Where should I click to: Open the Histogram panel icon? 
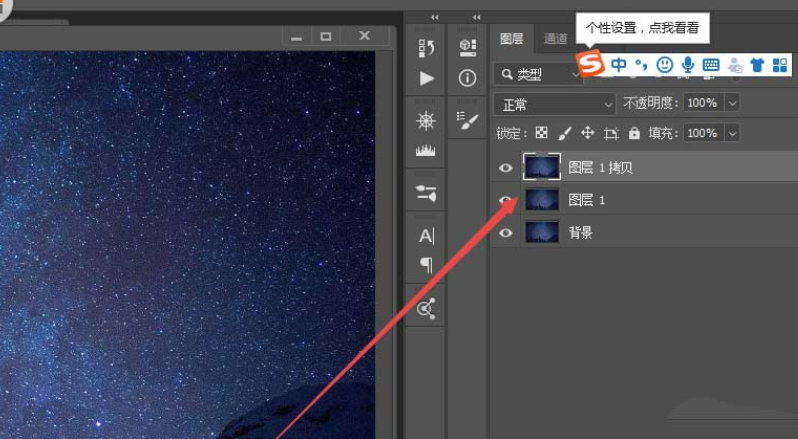(427, 151)
